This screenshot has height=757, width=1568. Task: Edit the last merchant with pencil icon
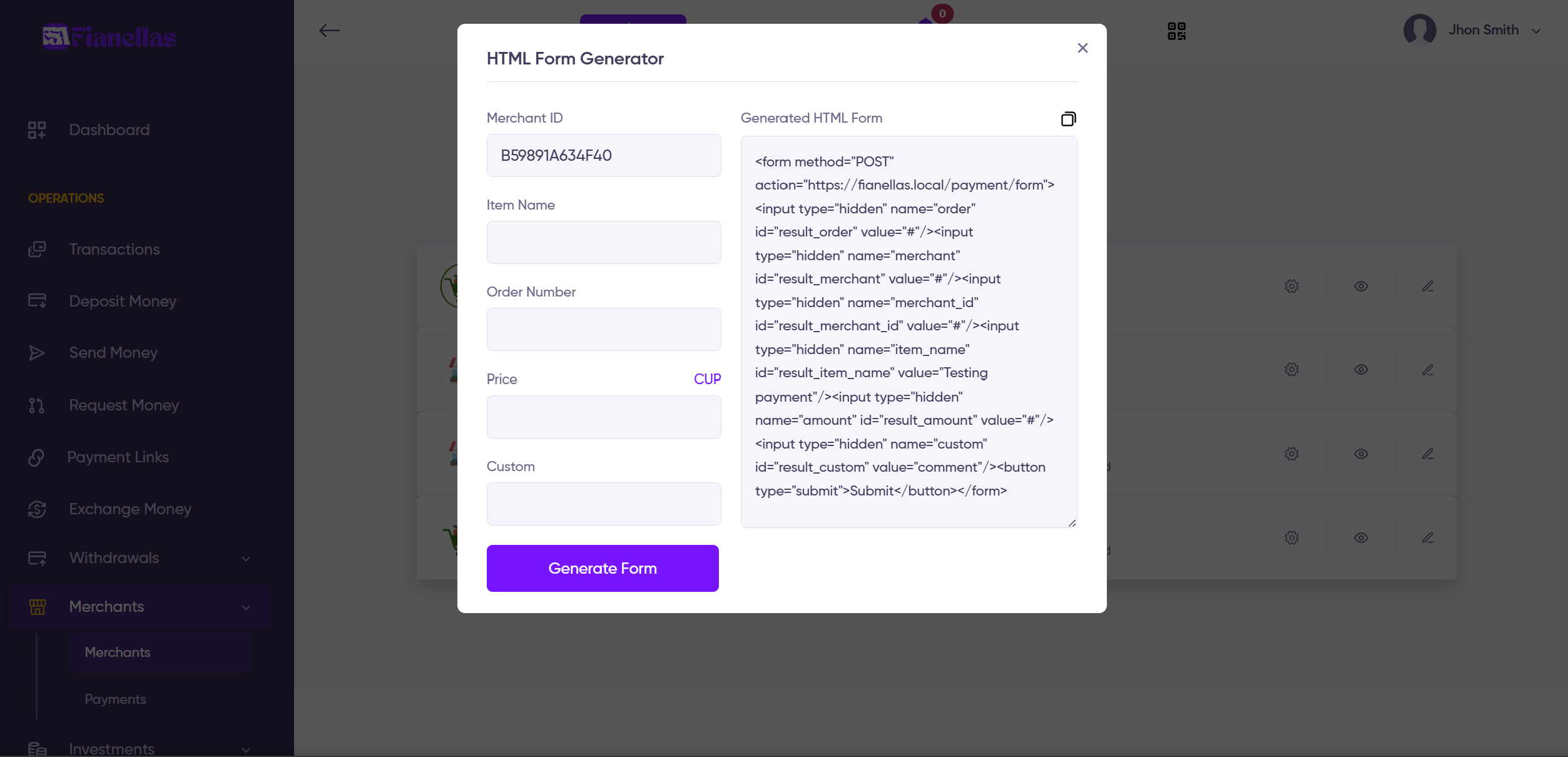click(x=1428, y=538)
